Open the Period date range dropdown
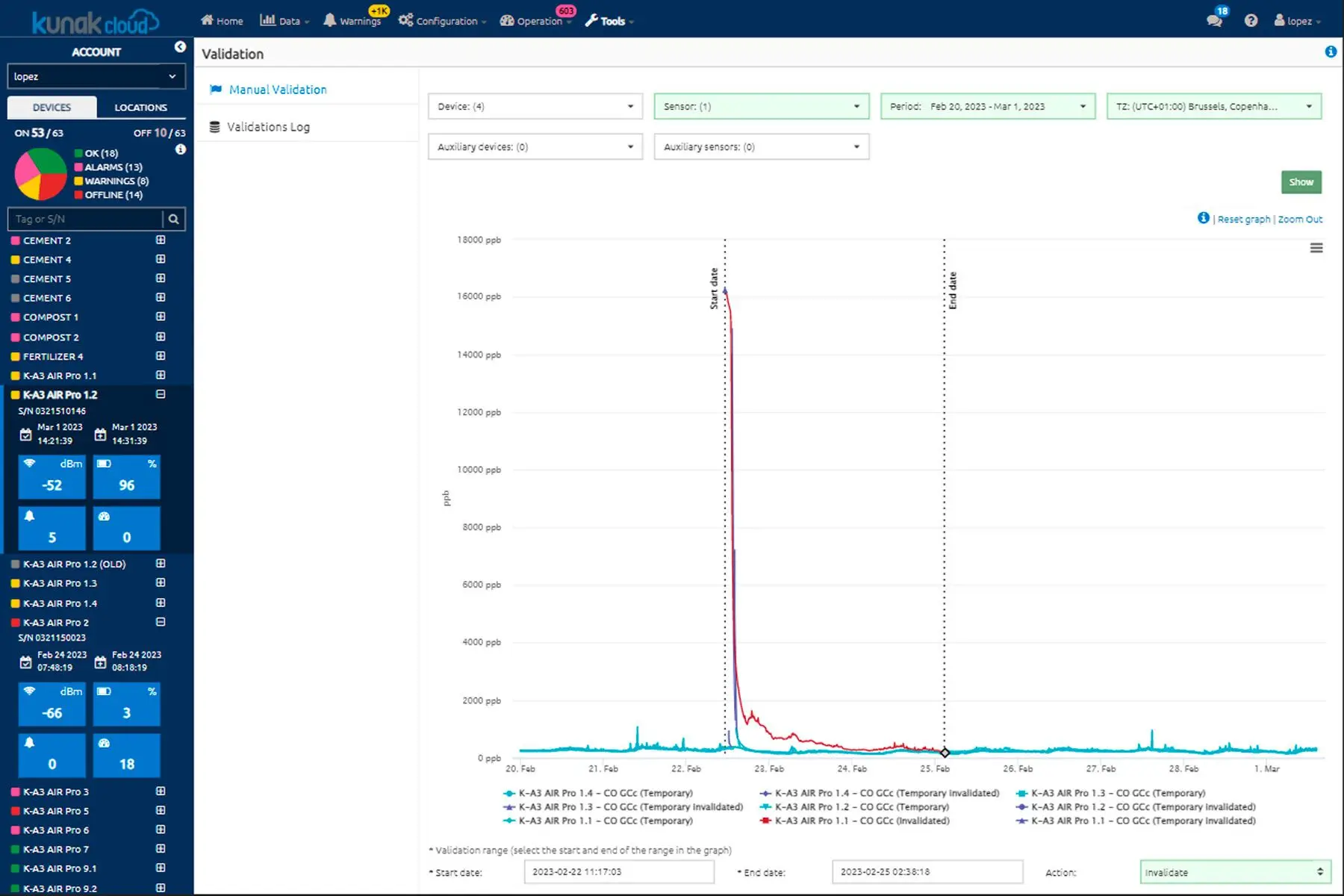This screenshot has height=896, width=1344. 988,106
